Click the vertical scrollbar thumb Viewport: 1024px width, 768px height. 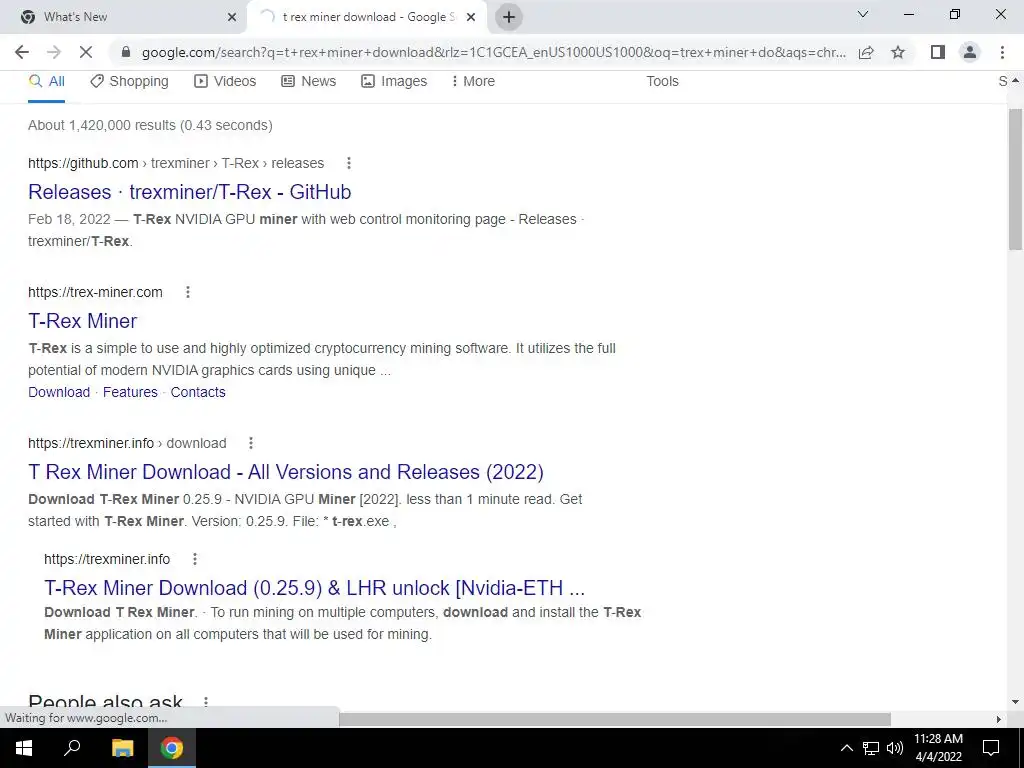coord(1015,179)
